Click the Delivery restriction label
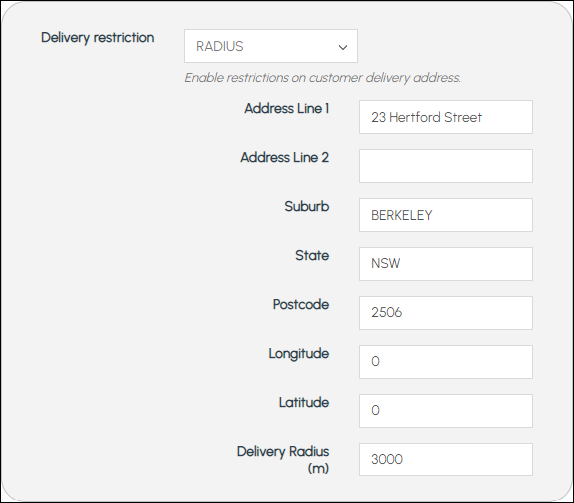 [97, 38]
